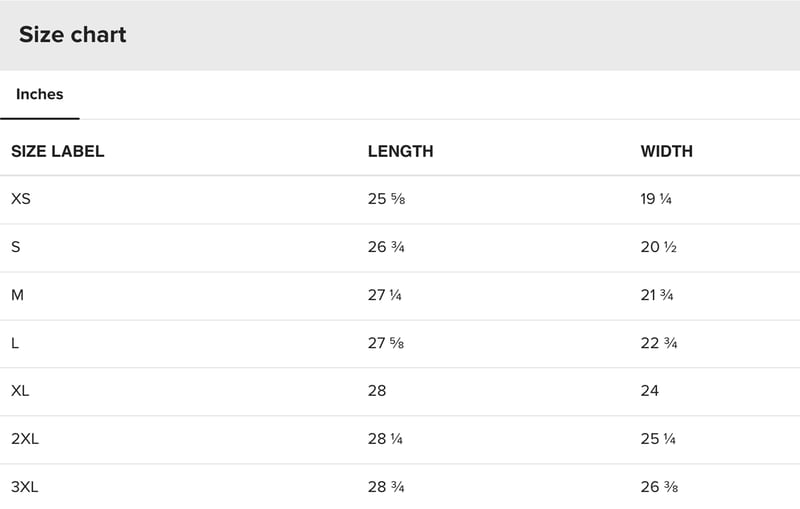Click the Size chart heading

coord(72,35)
